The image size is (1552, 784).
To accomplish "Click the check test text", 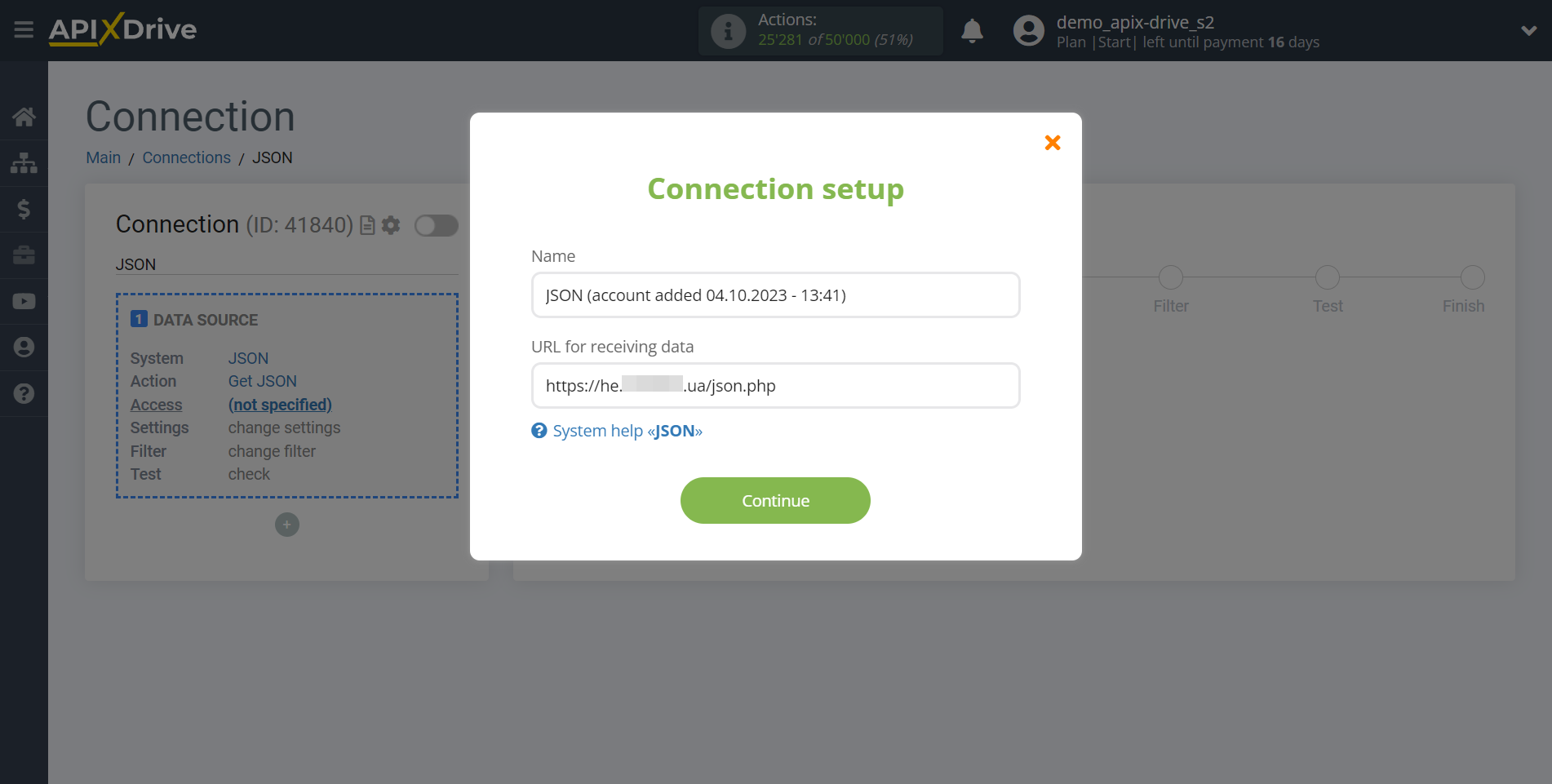I will (x=249, y=474).
